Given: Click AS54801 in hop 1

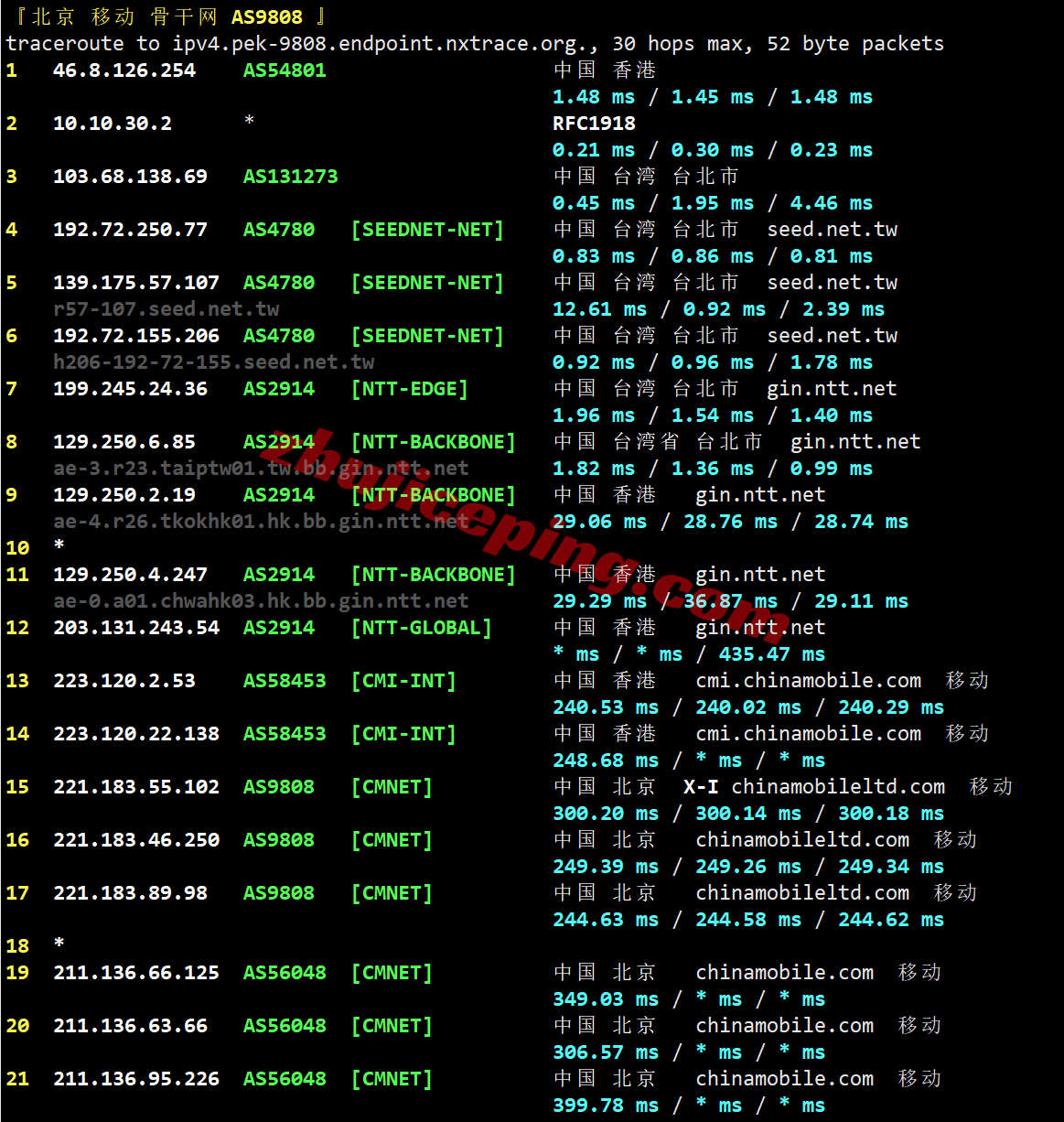Looking at the screenshot, I should point(285,70).
